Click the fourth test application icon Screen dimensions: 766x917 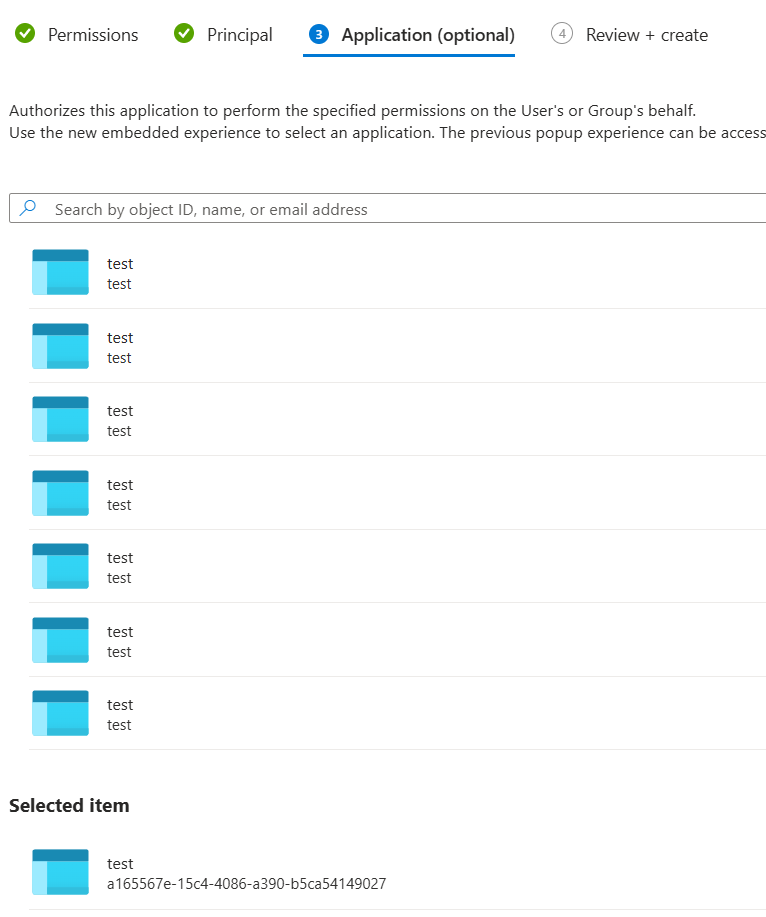point(60,493)
